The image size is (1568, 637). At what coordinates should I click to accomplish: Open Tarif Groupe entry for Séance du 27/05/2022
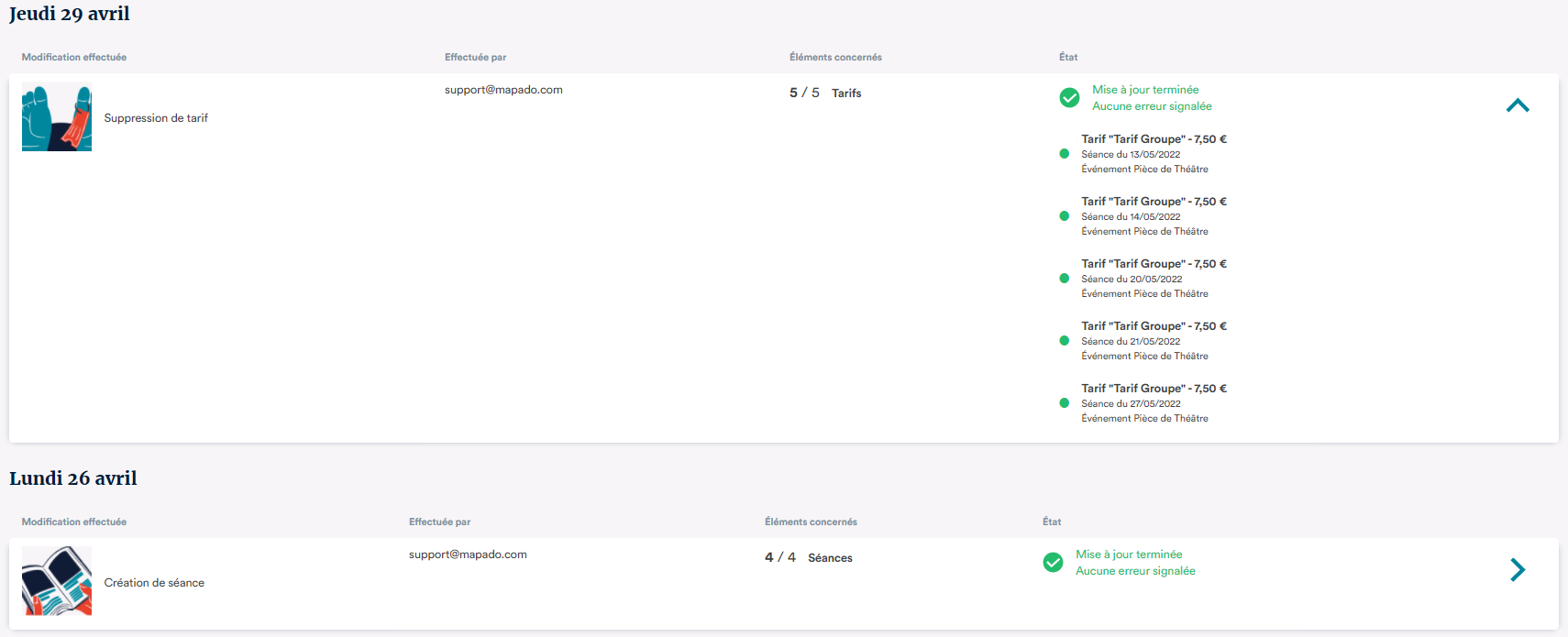tap(1154, 389)
